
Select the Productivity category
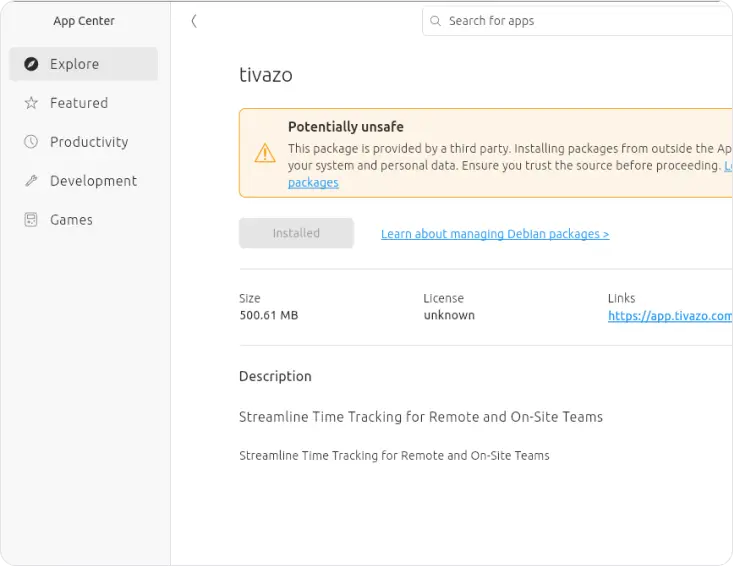click(x=83, y=142)
